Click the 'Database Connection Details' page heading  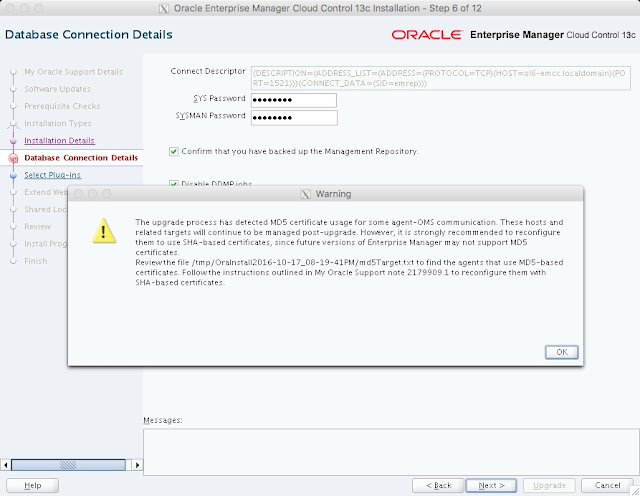pyautogui.click(x=89, y=35)
